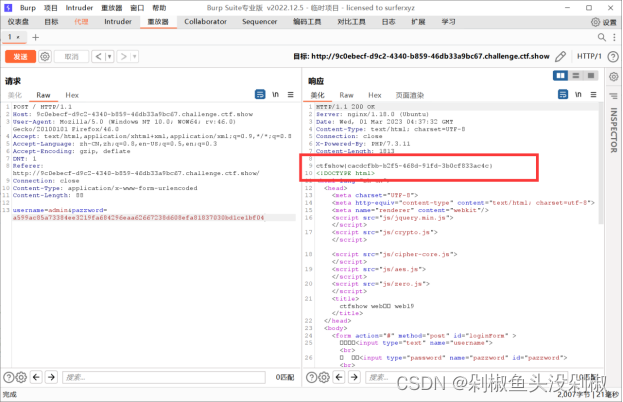Viewport: 623px width, 402px height.
Task: Open the Intruder menu in menu bar
Action: tap(79, 8)
